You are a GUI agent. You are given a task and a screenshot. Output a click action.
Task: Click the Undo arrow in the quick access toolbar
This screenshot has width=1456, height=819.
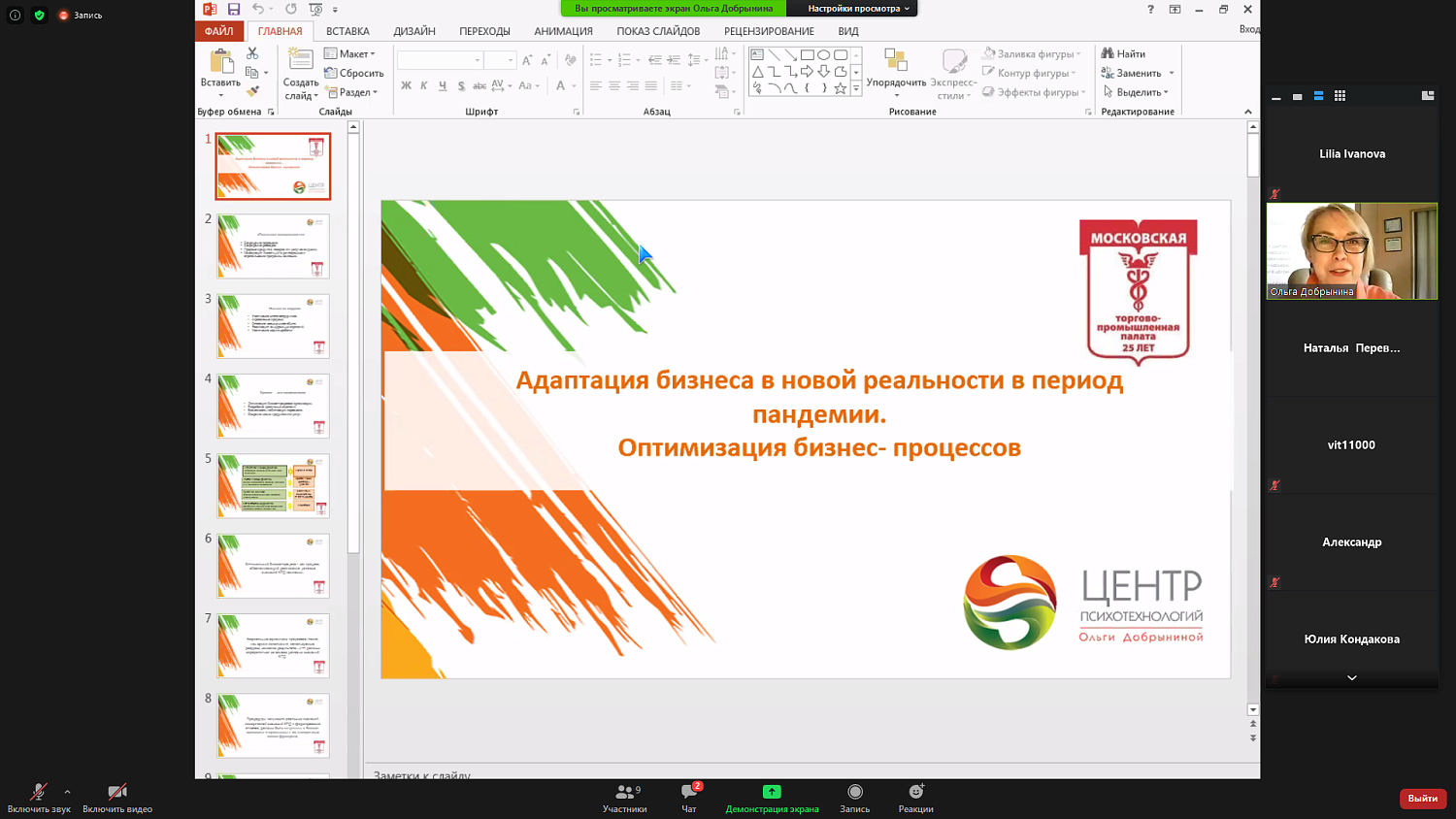point(258,9)
